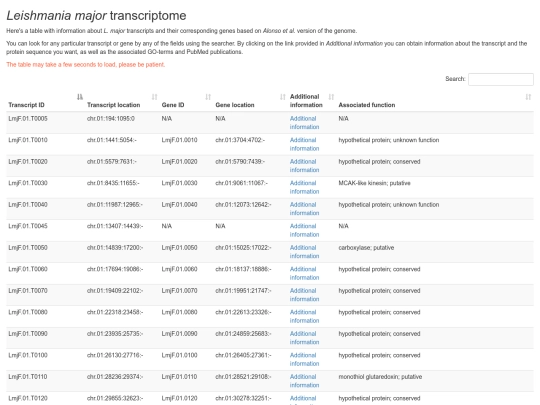Select transcript cell LmjF.01.T0010
Image resolution: width=540 pixels, height=405 pixels.
pyautogui.click(x=28, y=140)
